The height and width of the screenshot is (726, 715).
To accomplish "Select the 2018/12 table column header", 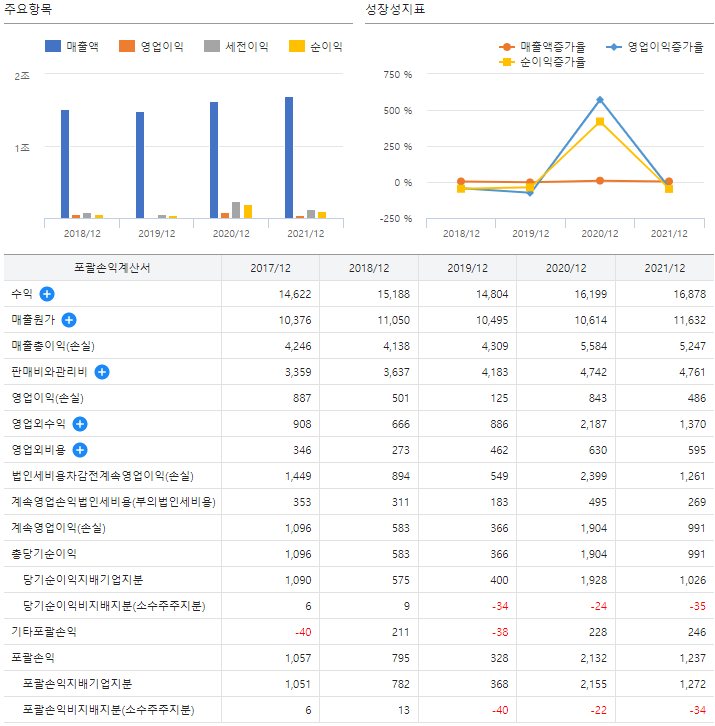I will [369, 268].
